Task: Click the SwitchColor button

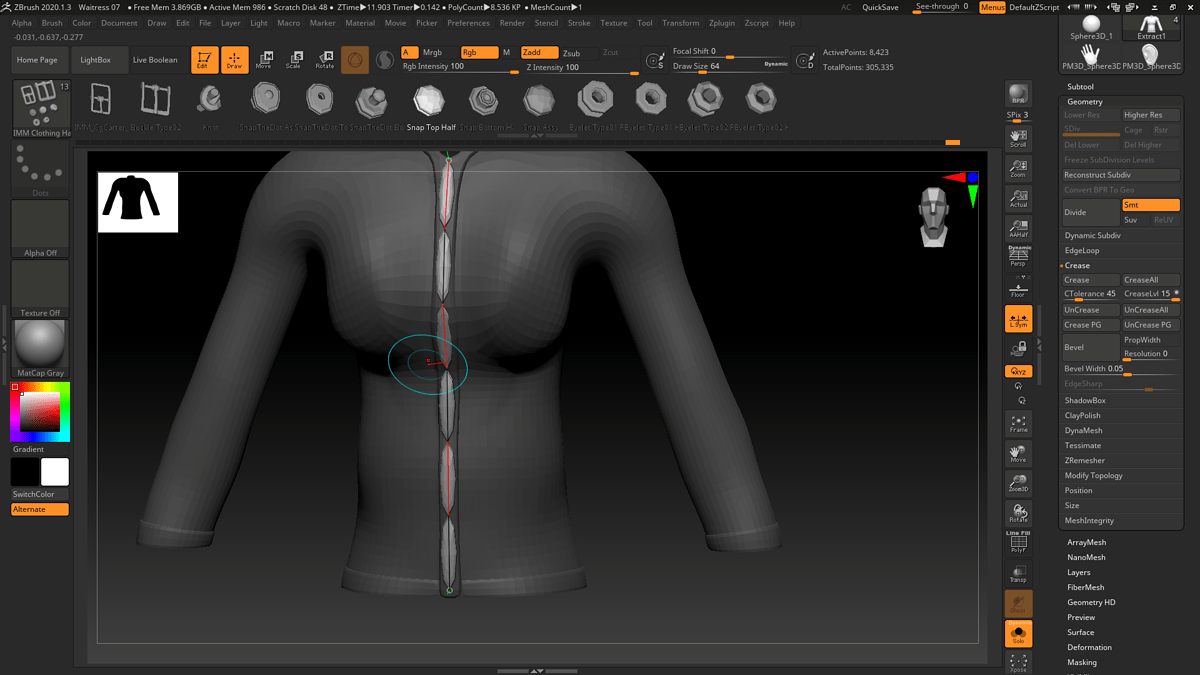Action: (x=40, y=494)
